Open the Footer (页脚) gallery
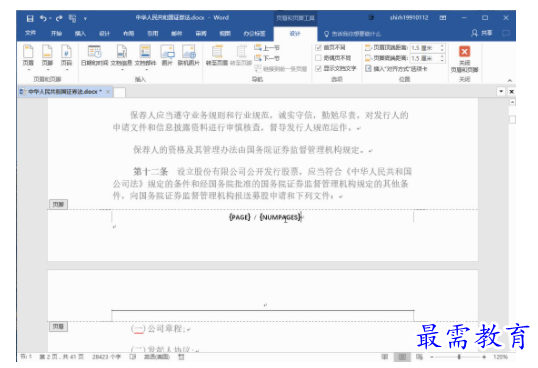The height and width of the screenshot is (368, 538). (x=47, y=57)
